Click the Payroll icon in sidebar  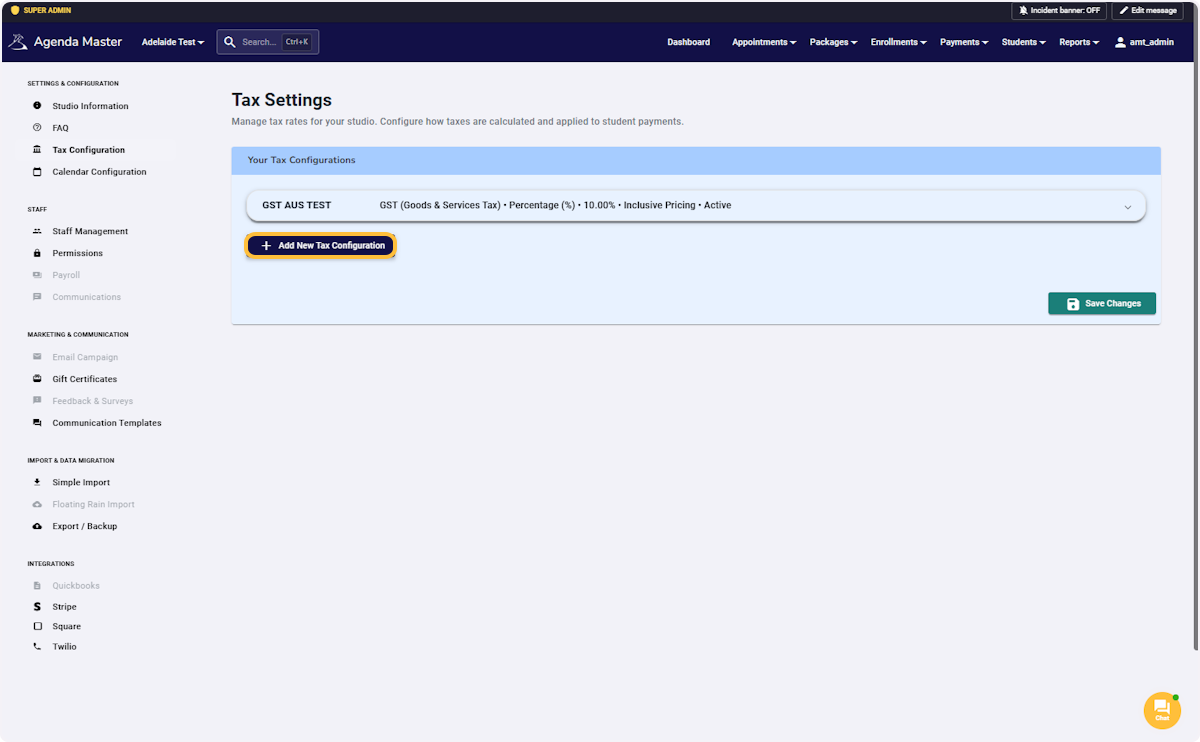[x=37, y=275]
